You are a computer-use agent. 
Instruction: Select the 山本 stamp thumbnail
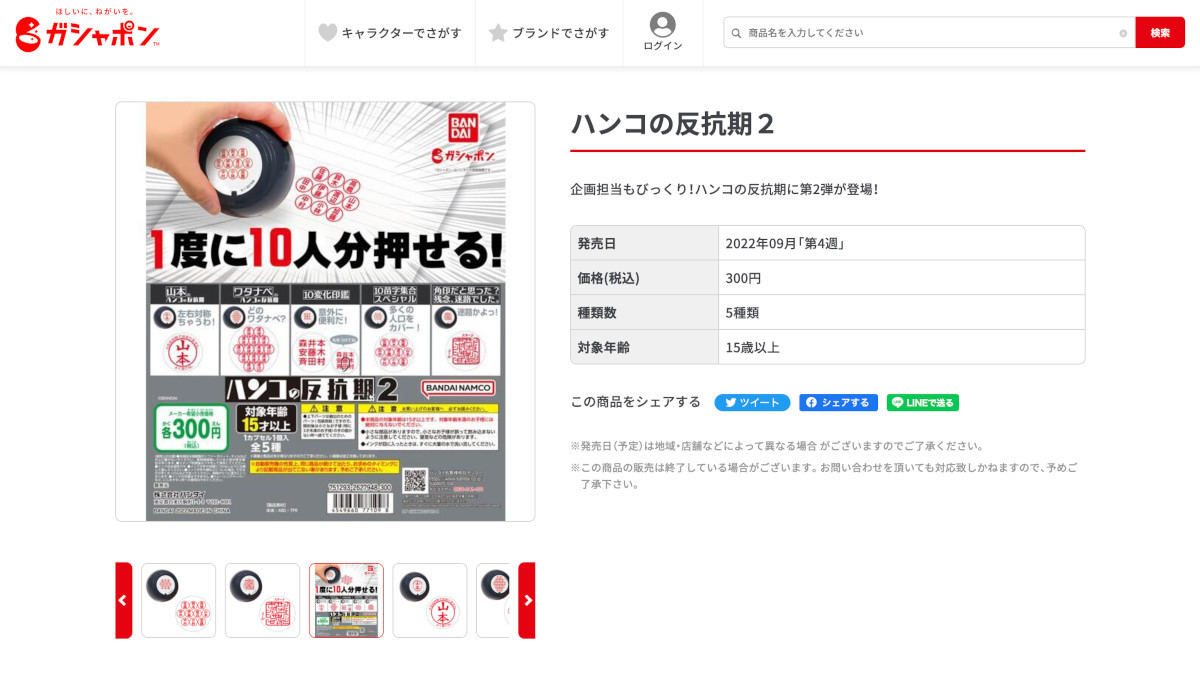point(430,600)
